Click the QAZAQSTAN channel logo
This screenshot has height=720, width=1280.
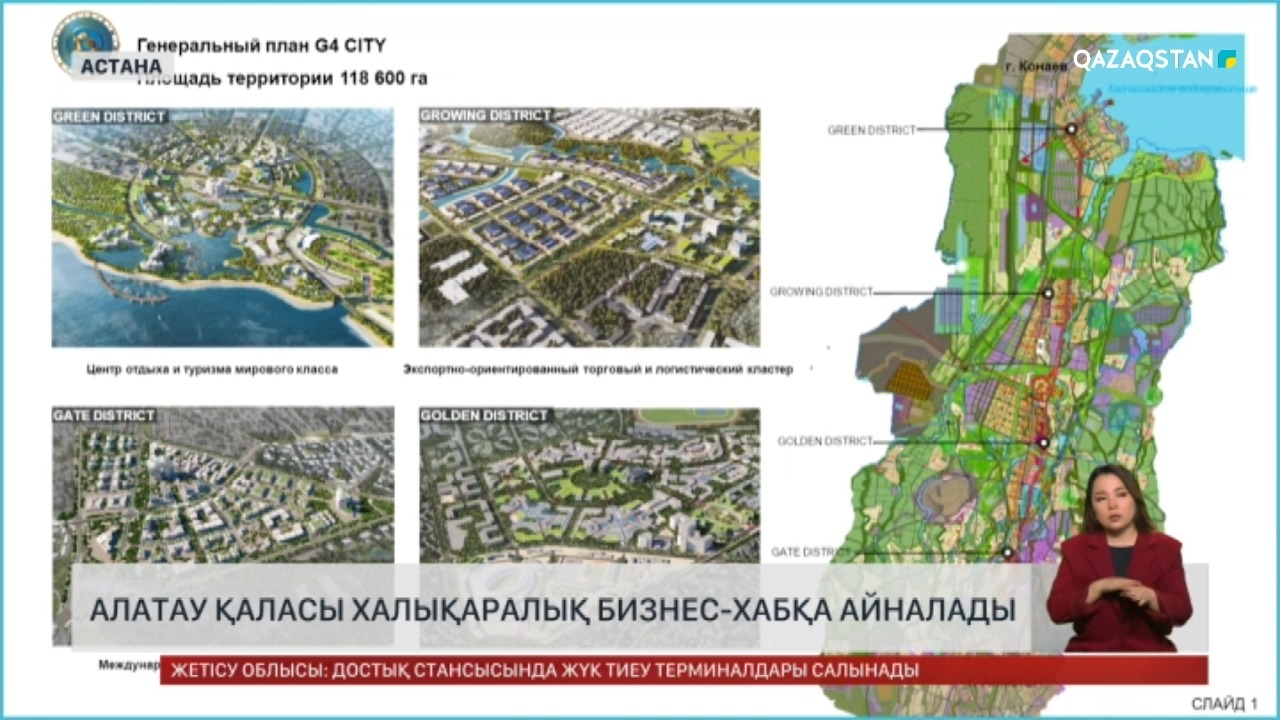[1154, 59]
